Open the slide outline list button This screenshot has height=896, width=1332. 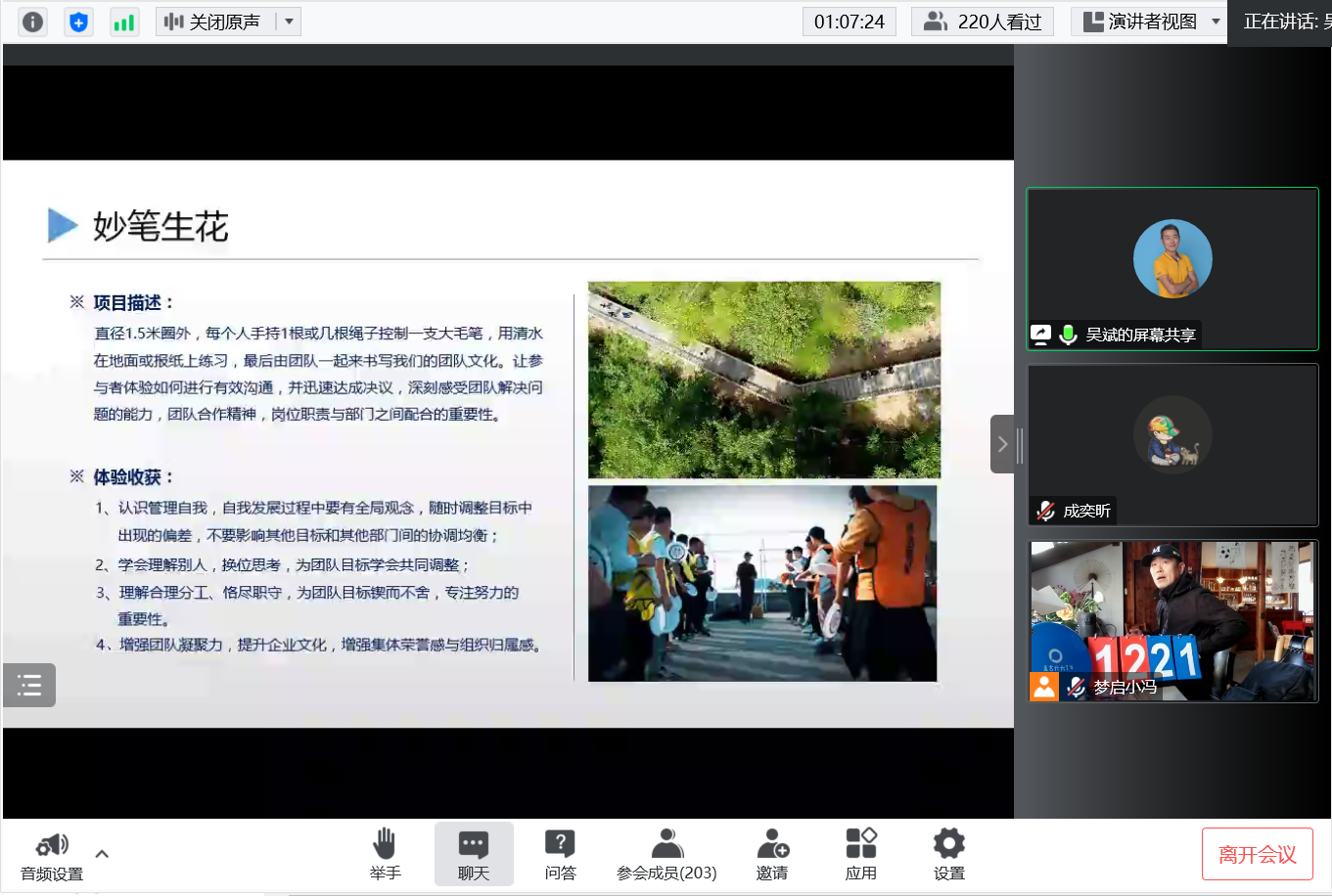(29, 685)
